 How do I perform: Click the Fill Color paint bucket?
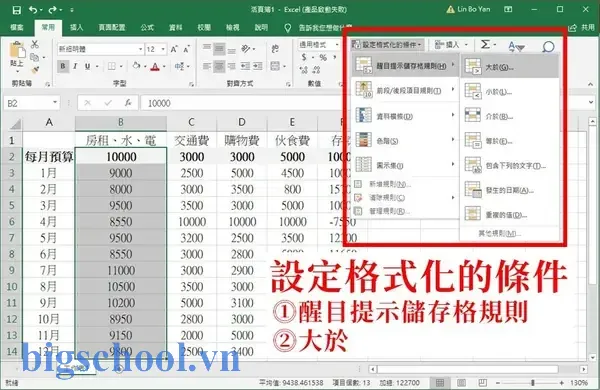pos(136,66)
